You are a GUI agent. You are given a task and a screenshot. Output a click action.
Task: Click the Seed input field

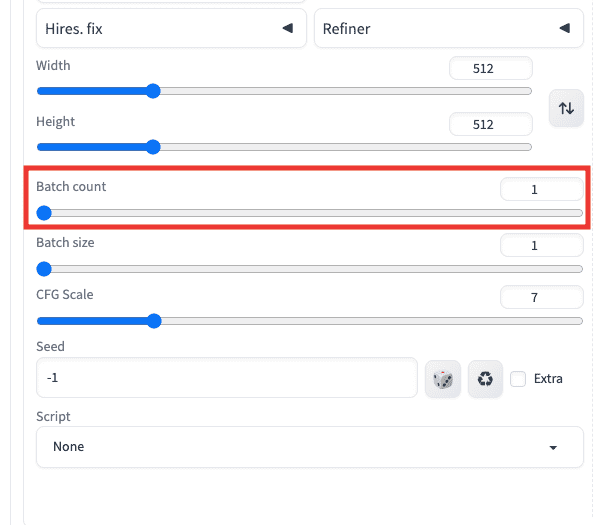tap(227, 378)
